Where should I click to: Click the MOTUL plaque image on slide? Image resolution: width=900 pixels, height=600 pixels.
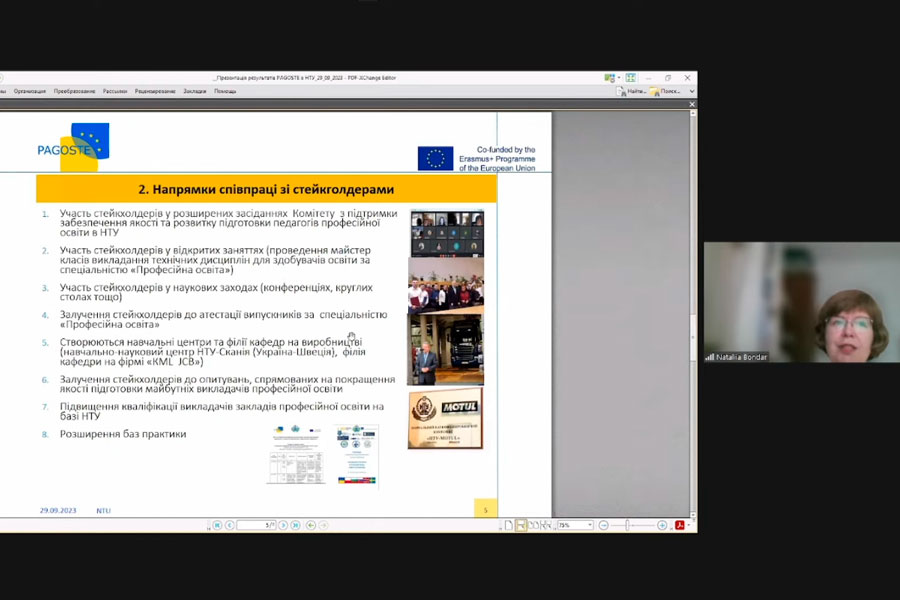pyautogui.click(x=445, y=418)
